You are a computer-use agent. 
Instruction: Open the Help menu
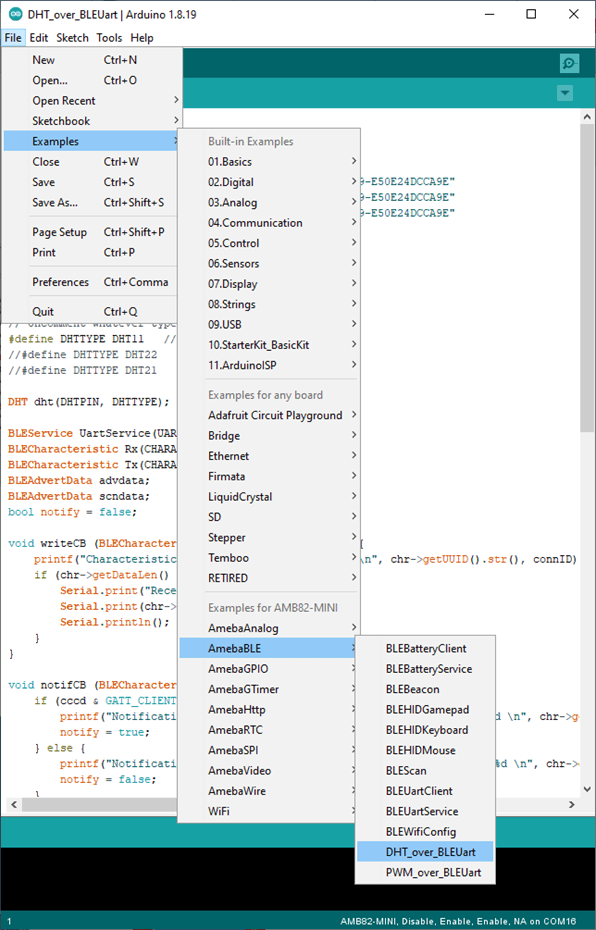pos(142,37)
